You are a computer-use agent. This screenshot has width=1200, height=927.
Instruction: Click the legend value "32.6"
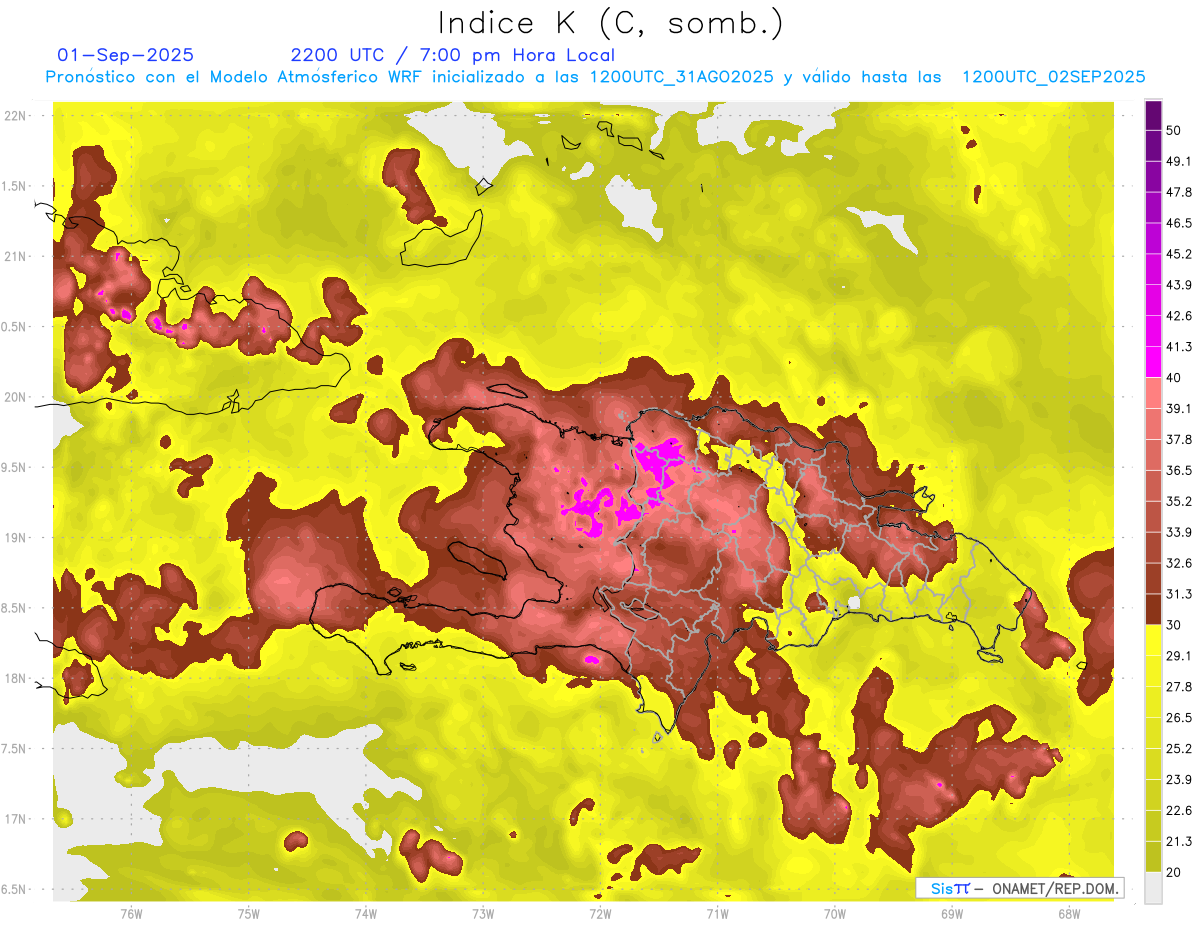click(x=1178, y=563)
